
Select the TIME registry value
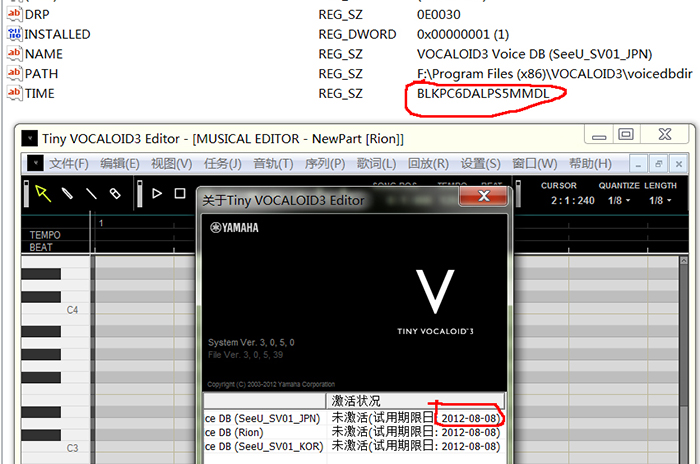40,93
